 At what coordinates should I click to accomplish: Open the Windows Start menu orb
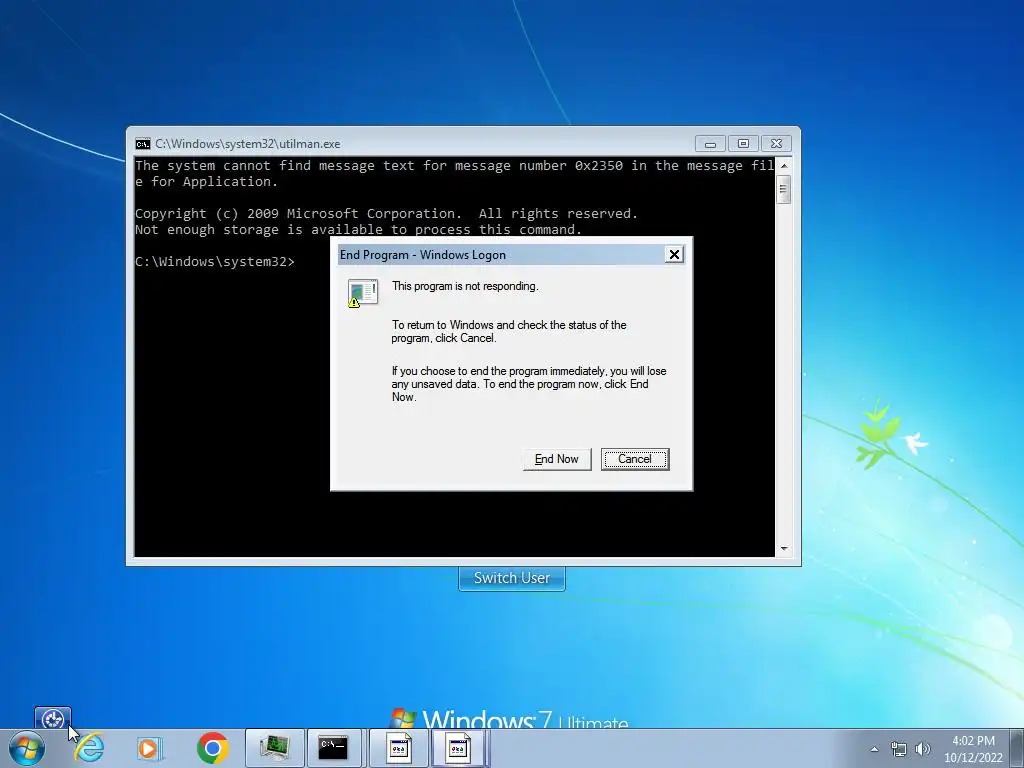click(26, 748)
